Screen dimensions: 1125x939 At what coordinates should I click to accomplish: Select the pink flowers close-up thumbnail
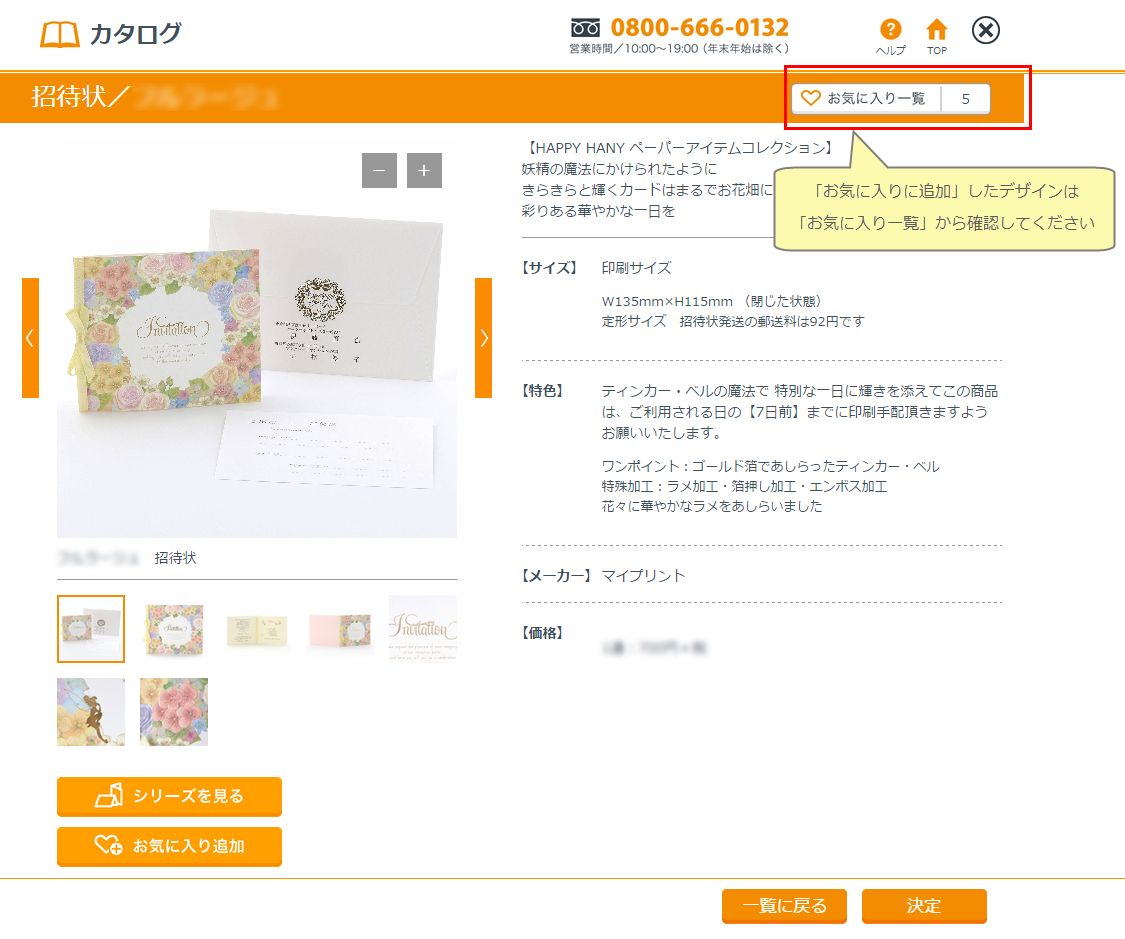[x=174, y=712]
